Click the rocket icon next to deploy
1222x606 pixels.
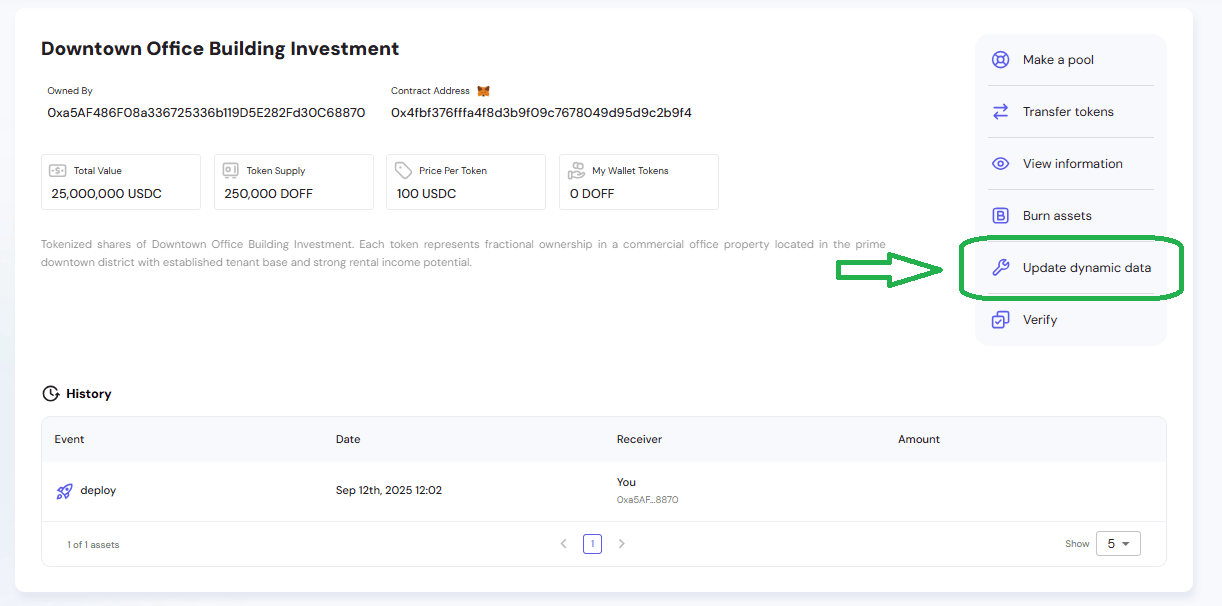(64, 491)
